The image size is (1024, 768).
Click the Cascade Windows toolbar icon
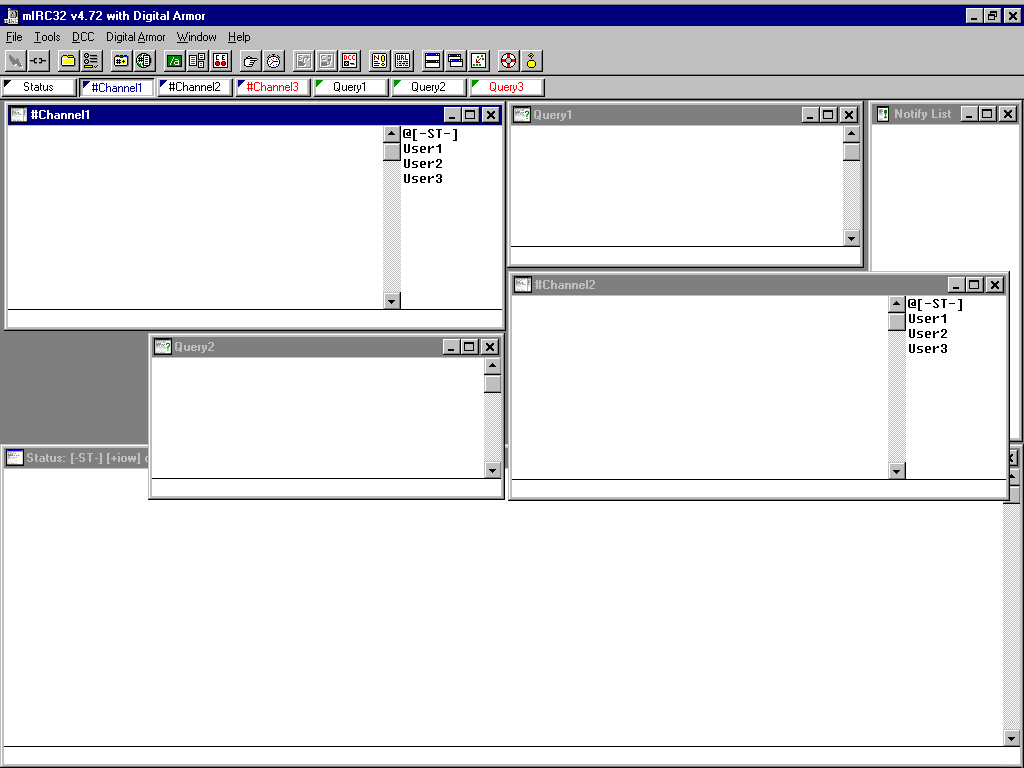[456, 61]
